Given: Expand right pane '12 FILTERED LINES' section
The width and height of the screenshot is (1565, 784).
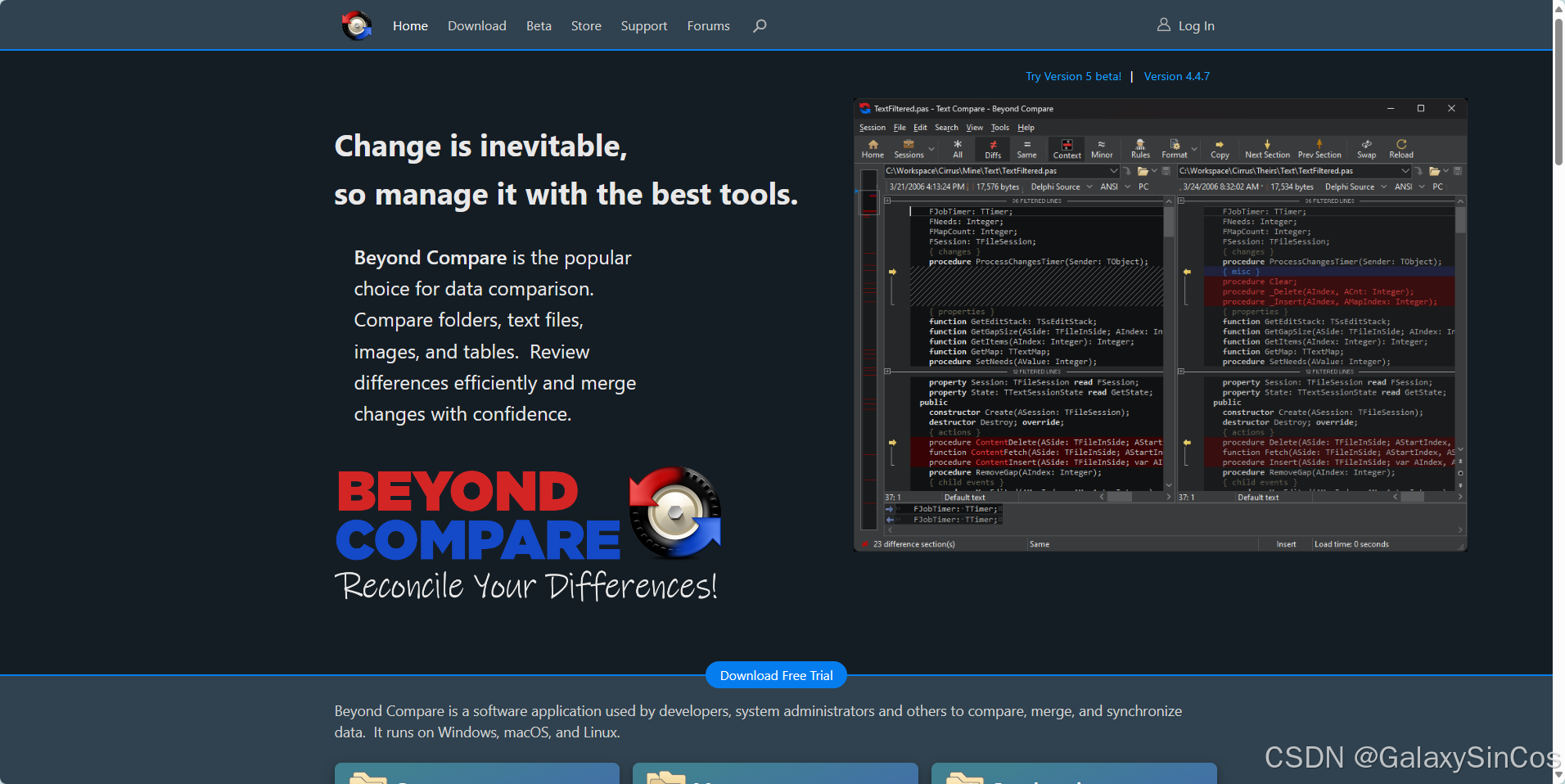Looking at the screenshot, I should coord(1181,372).
